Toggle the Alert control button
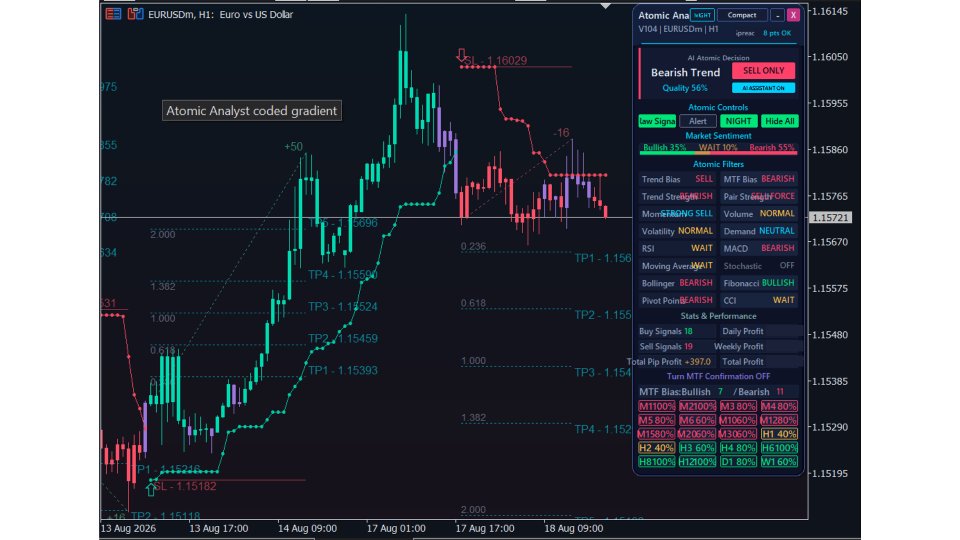960x540 pixels. click(x=697, y=121)
